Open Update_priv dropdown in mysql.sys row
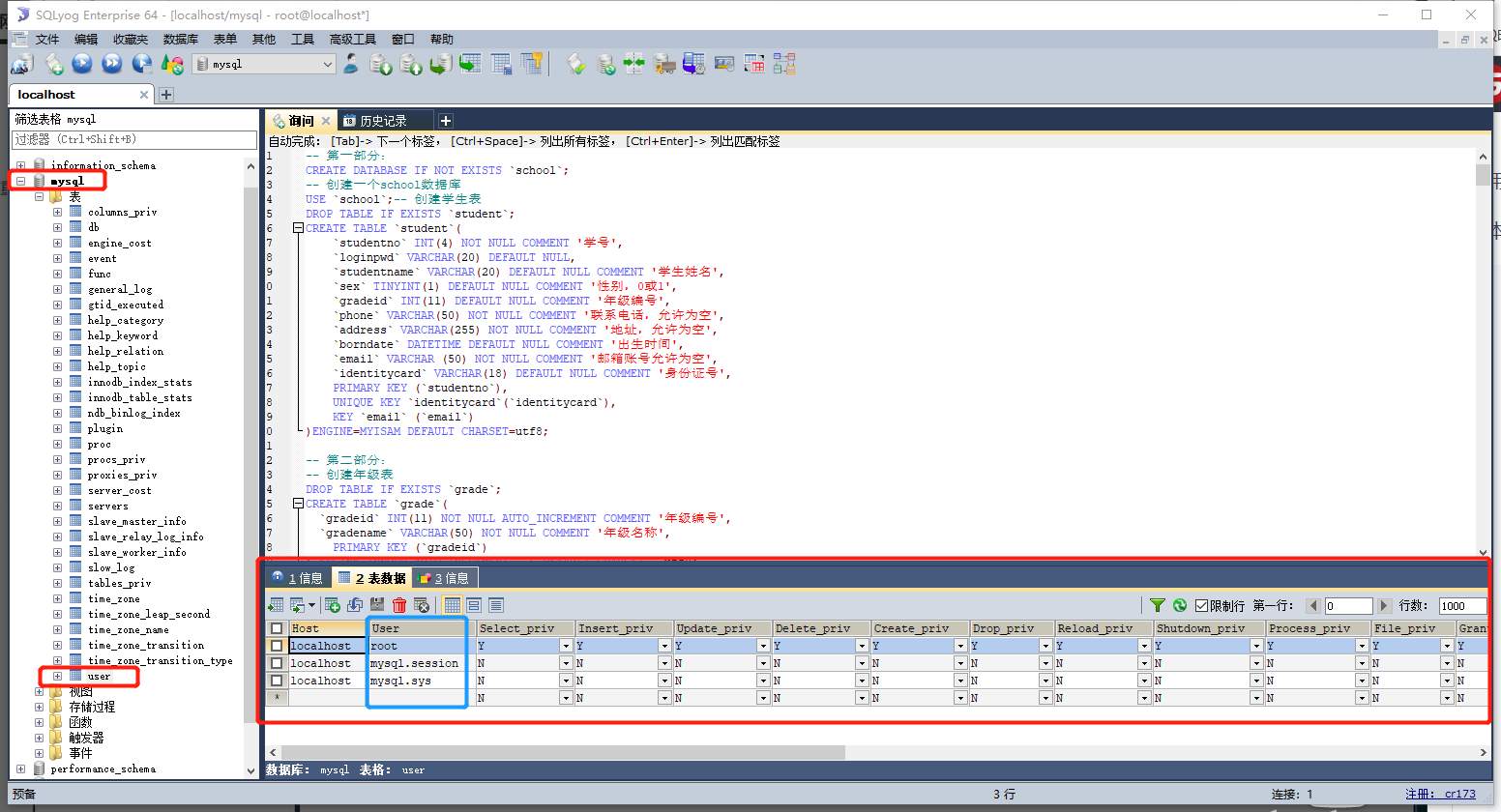This screenshot has width=1501, height=812. tap(763, 681)
